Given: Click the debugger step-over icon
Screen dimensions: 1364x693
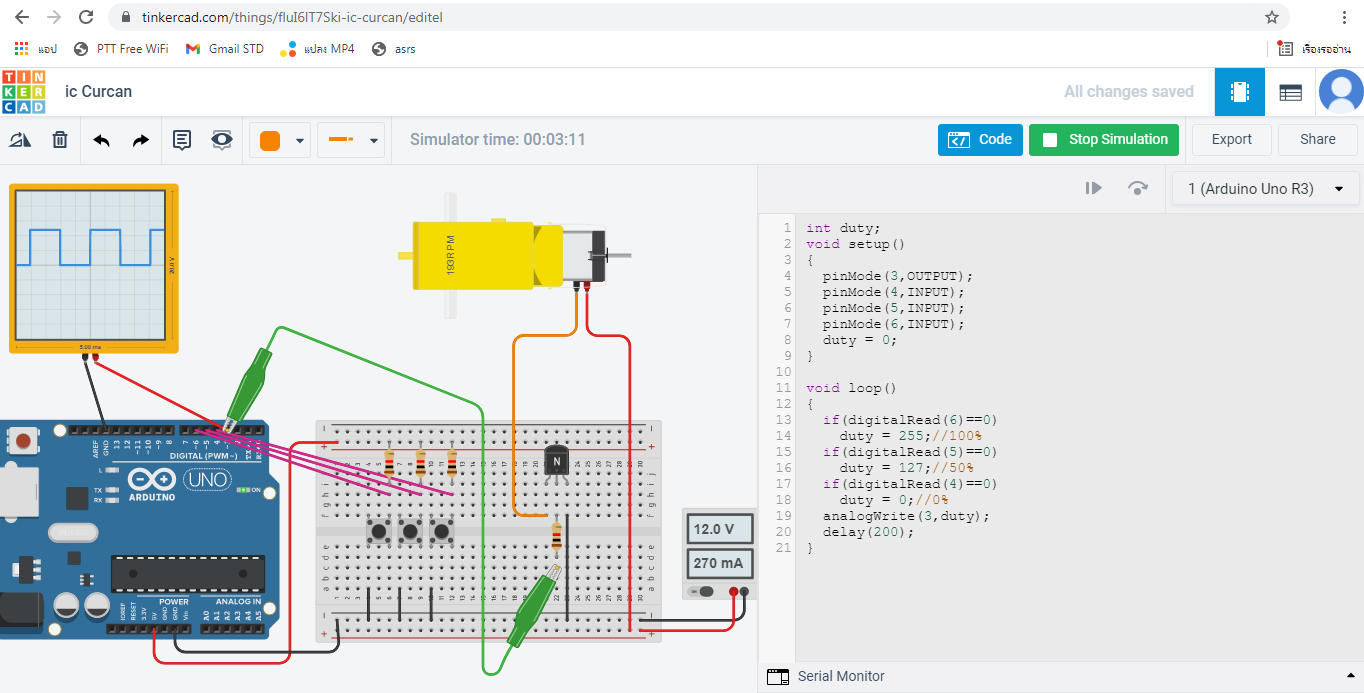Looking at the screenshot, I should pos(1137,188).
